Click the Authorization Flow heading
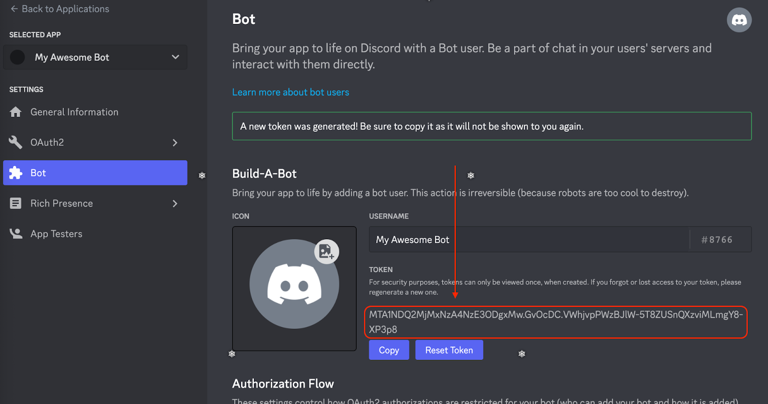Screen dimensions: 768x404 pyautogui.click(x=283, y=384)
